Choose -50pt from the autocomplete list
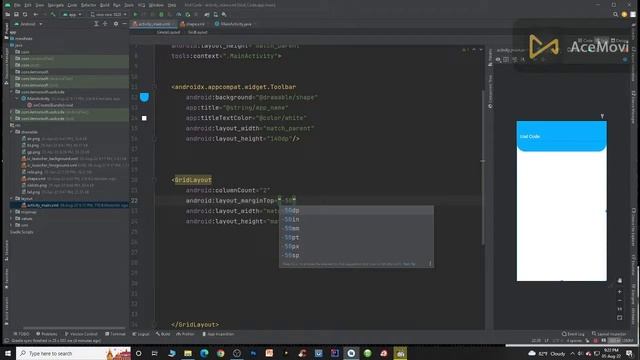This screenshot has height=360, width=640. [356, 237]
